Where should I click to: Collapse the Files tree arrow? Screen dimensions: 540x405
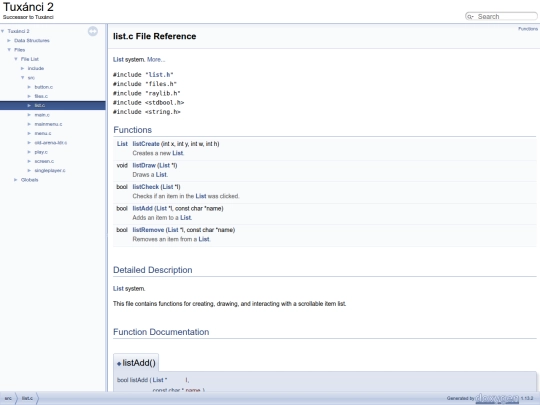point(9,50)
